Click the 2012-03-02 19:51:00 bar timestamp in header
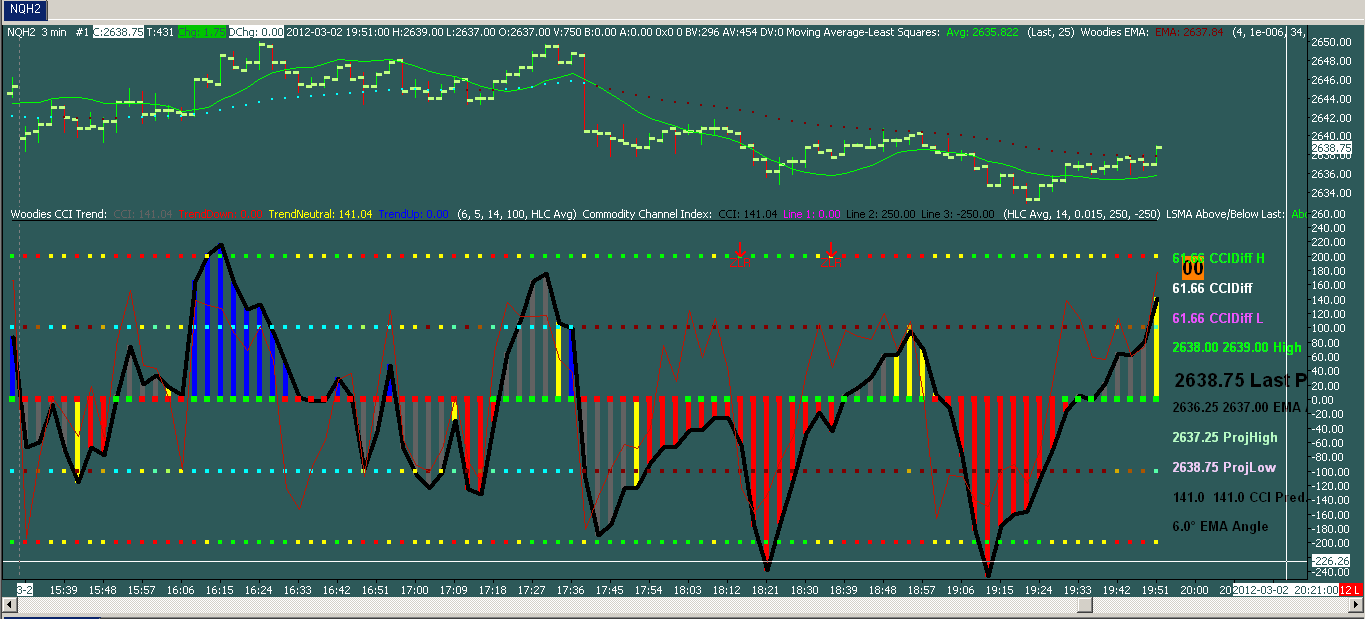 [x=339, y=32]
